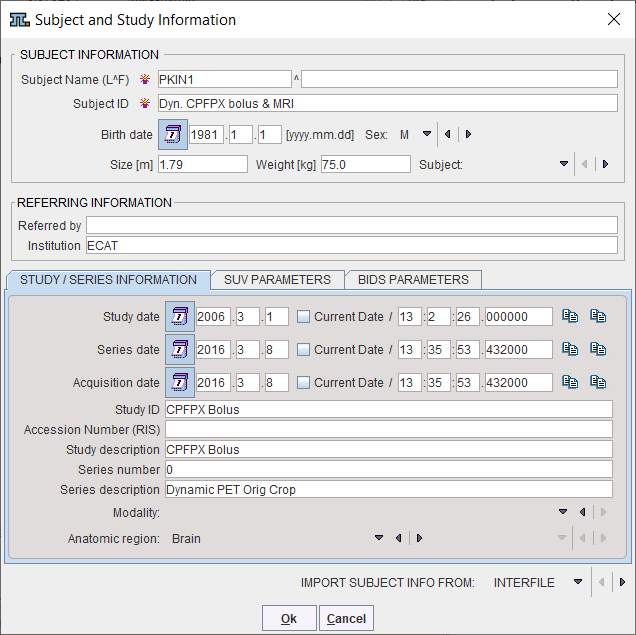The image size is (636, 635).
Task: Select previous Sex option with left arrow
Action: tap(448, 134)
